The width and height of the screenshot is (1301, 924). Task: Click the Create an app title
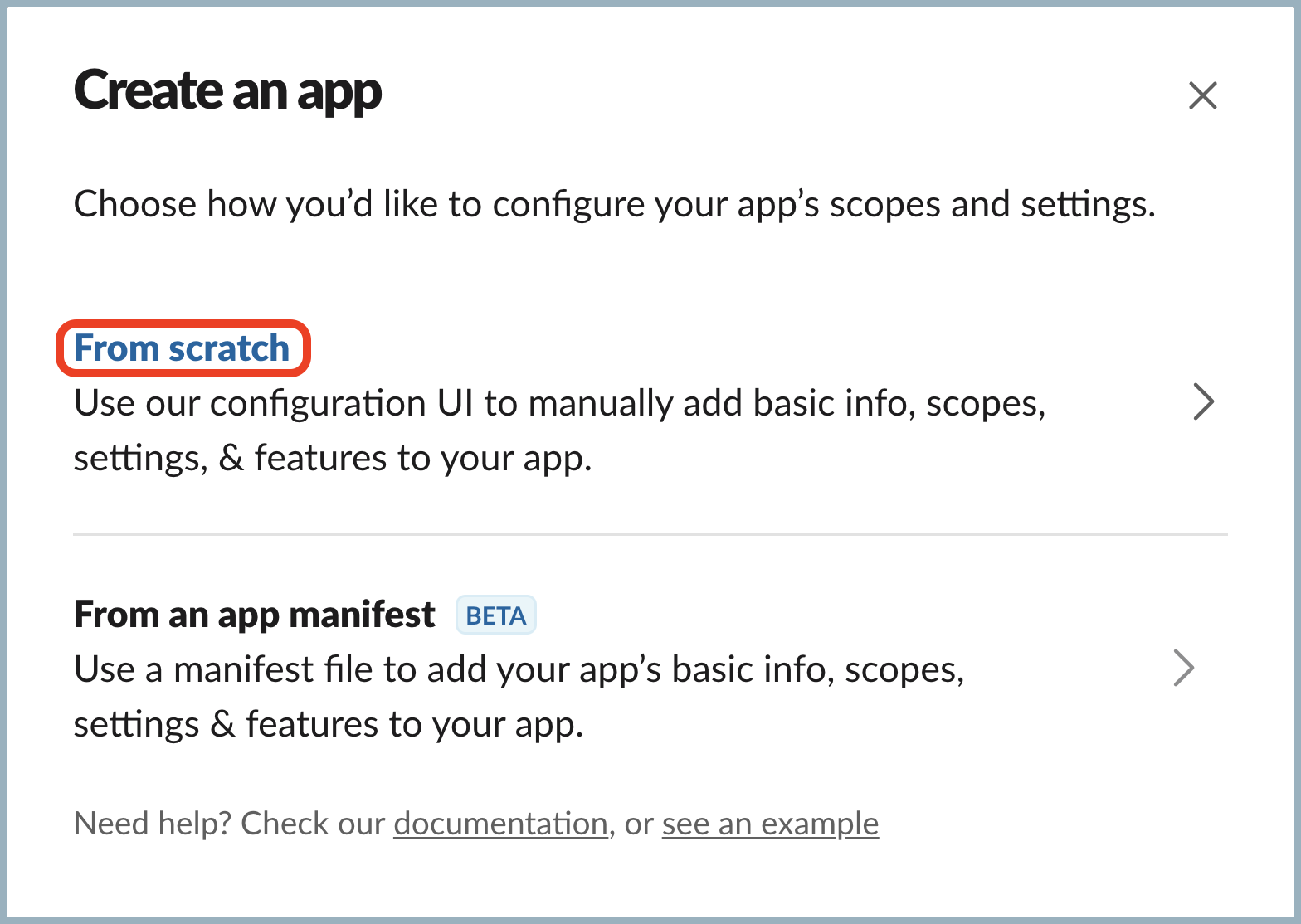(x=228, y=91)
